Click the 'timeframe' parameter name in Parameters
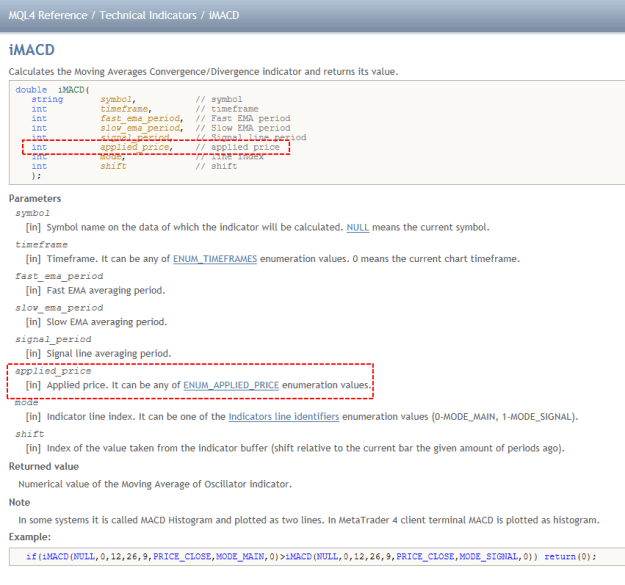The width and height of the screenshot is (625, 585). [x=41, y=245]
